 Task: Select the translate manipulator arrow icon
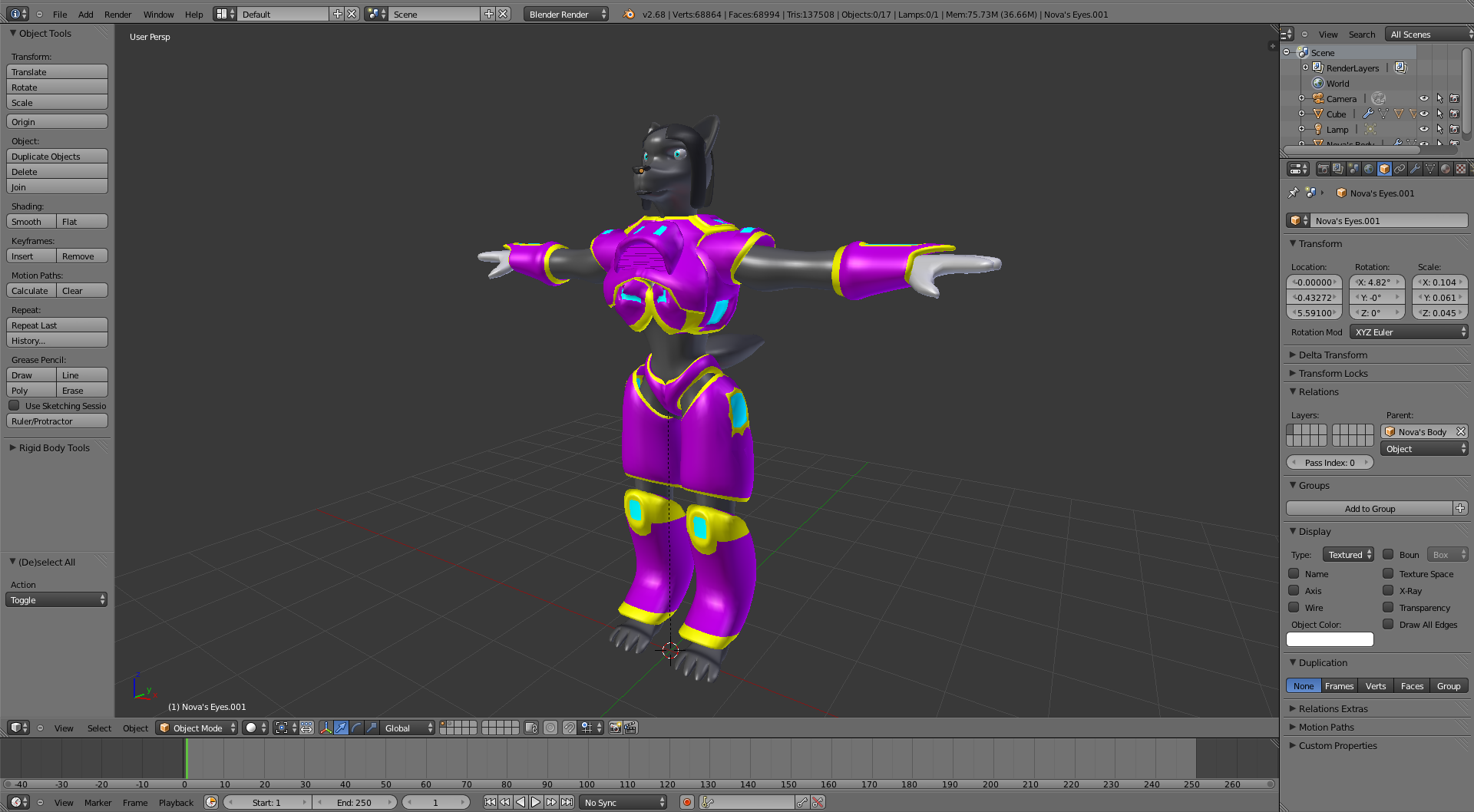tap(341, 728)
